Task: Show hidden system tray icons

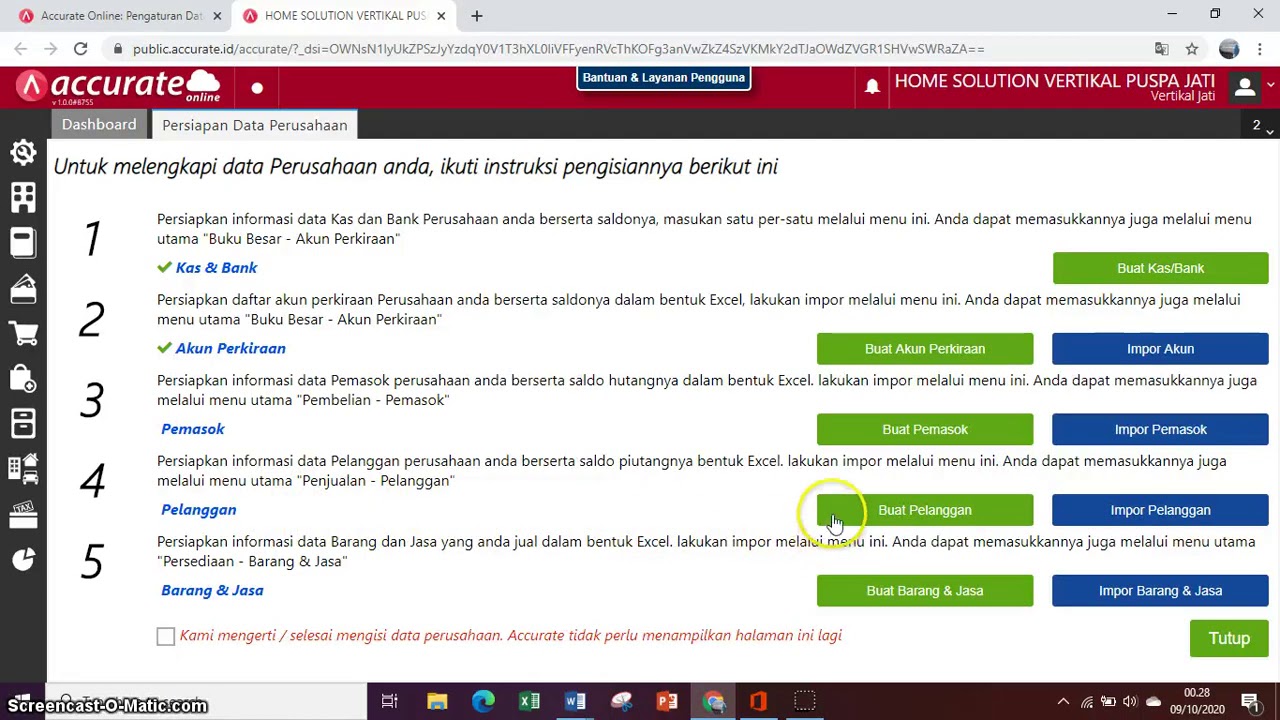Action: tap(1063, 701)
